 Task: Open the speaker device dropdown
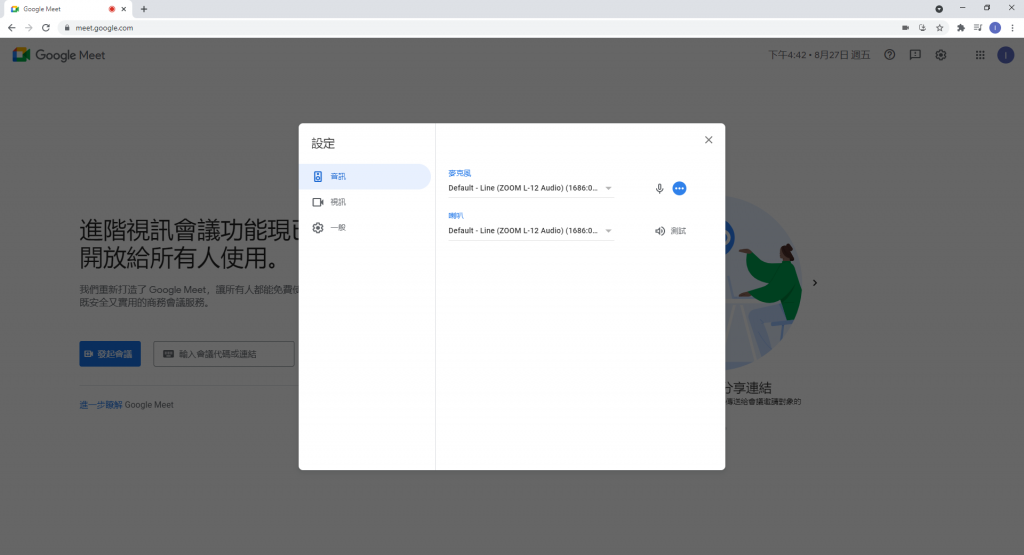coord(530,230)
